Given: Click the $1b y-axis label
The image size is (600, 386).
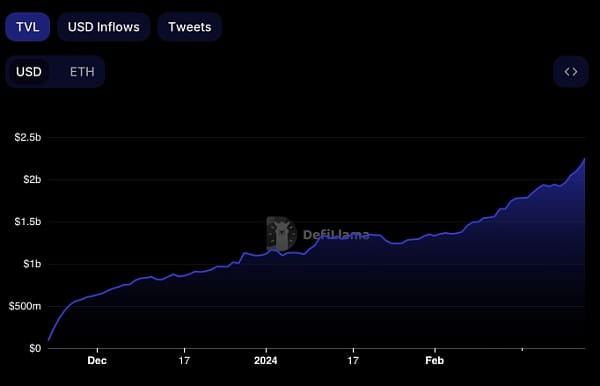Looking at the screenshot, I should click(x=32, y=264).
